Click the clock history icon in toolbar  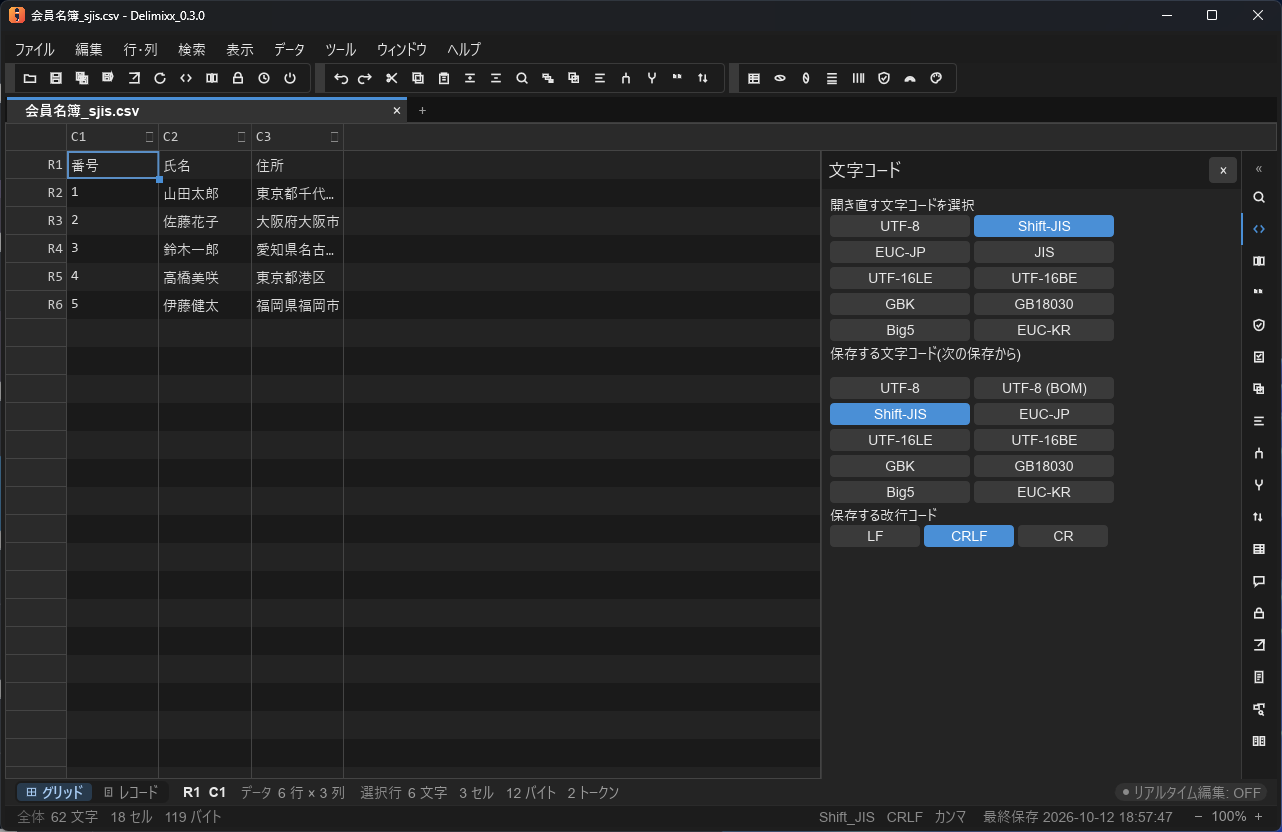[264, 78]
